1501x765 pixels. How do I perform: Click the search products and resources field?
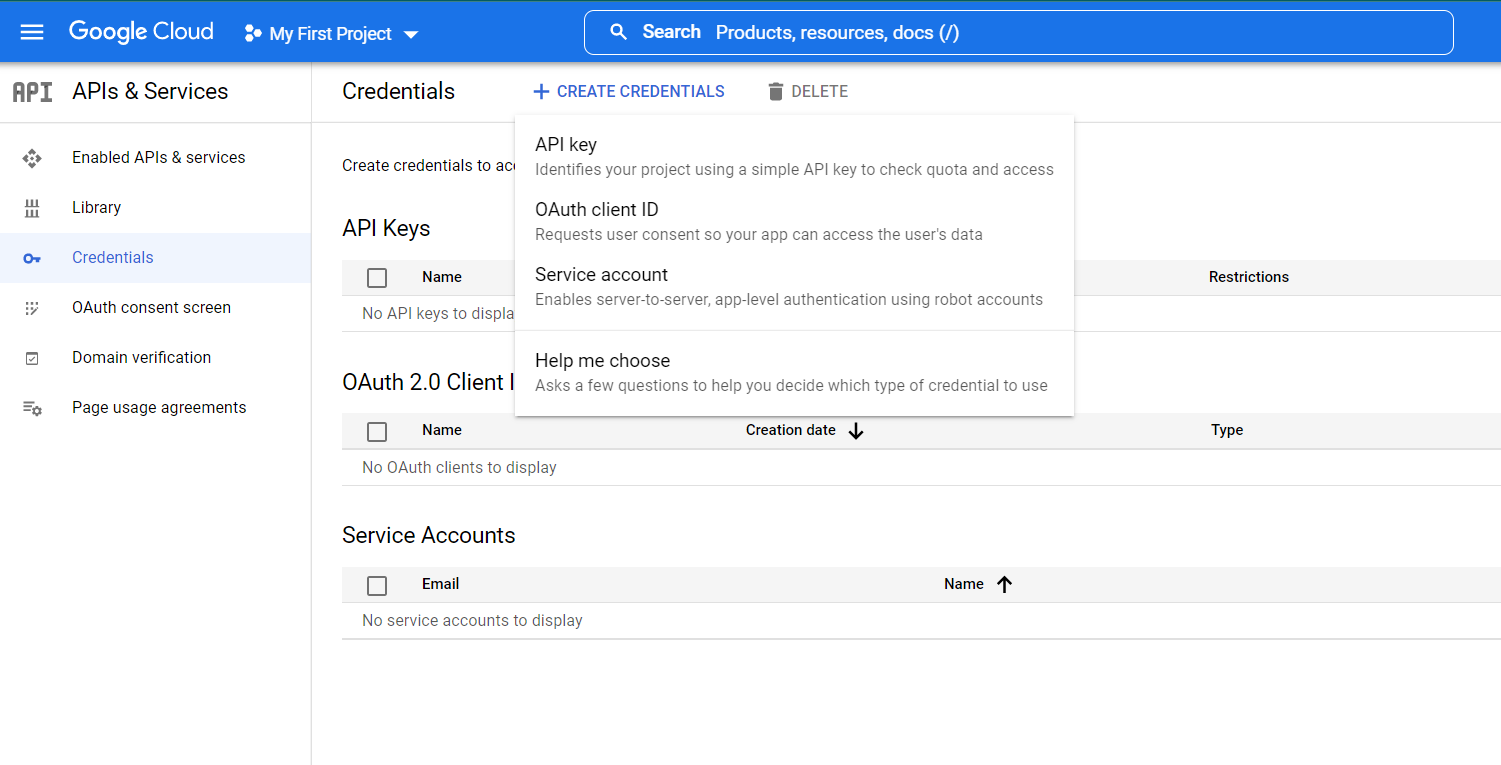pyautogui.click(x=1018, y=33)
